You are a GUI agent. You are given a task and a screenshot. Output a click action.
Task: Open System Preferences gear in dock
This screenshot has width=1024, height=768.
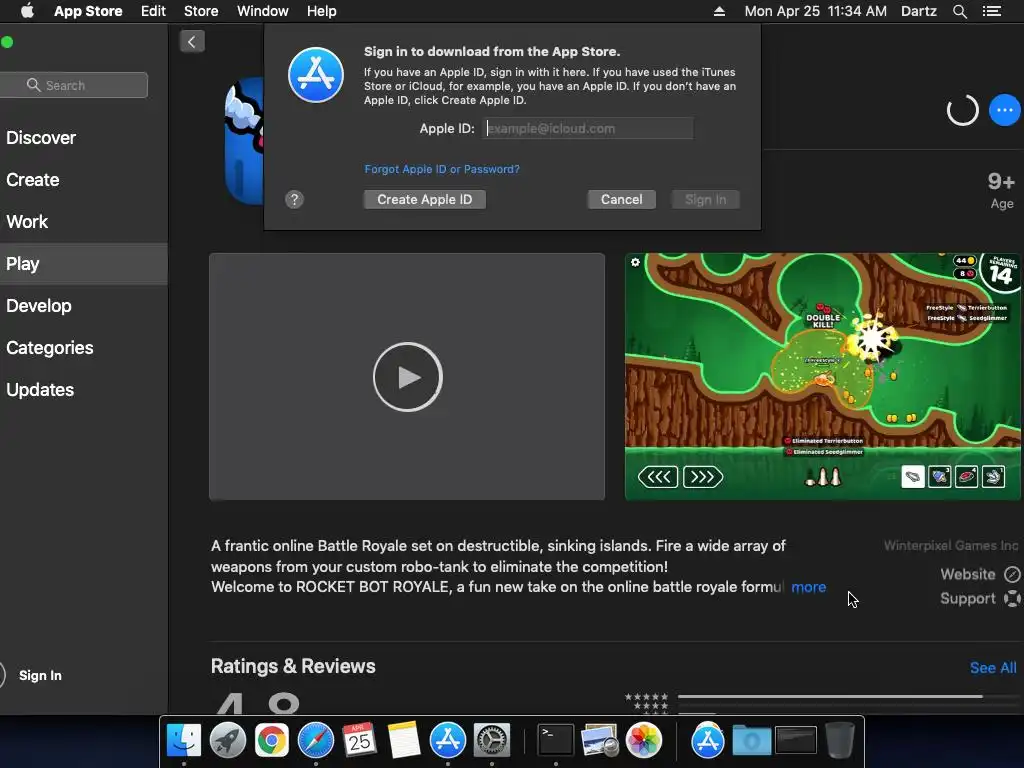click(x=492, y=741)
